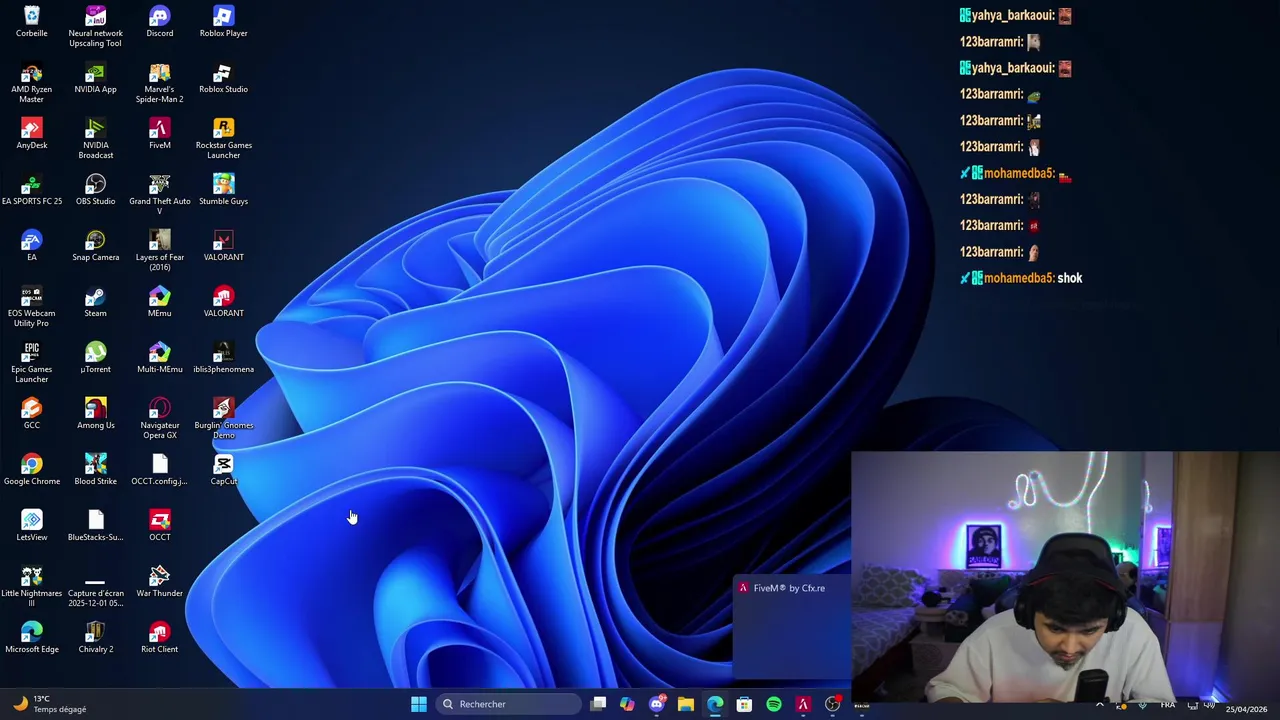Screen dimensions: 1280x720
Task: Select the Capture d'écran 2025-12-01 file
Action: pos(95,587)
